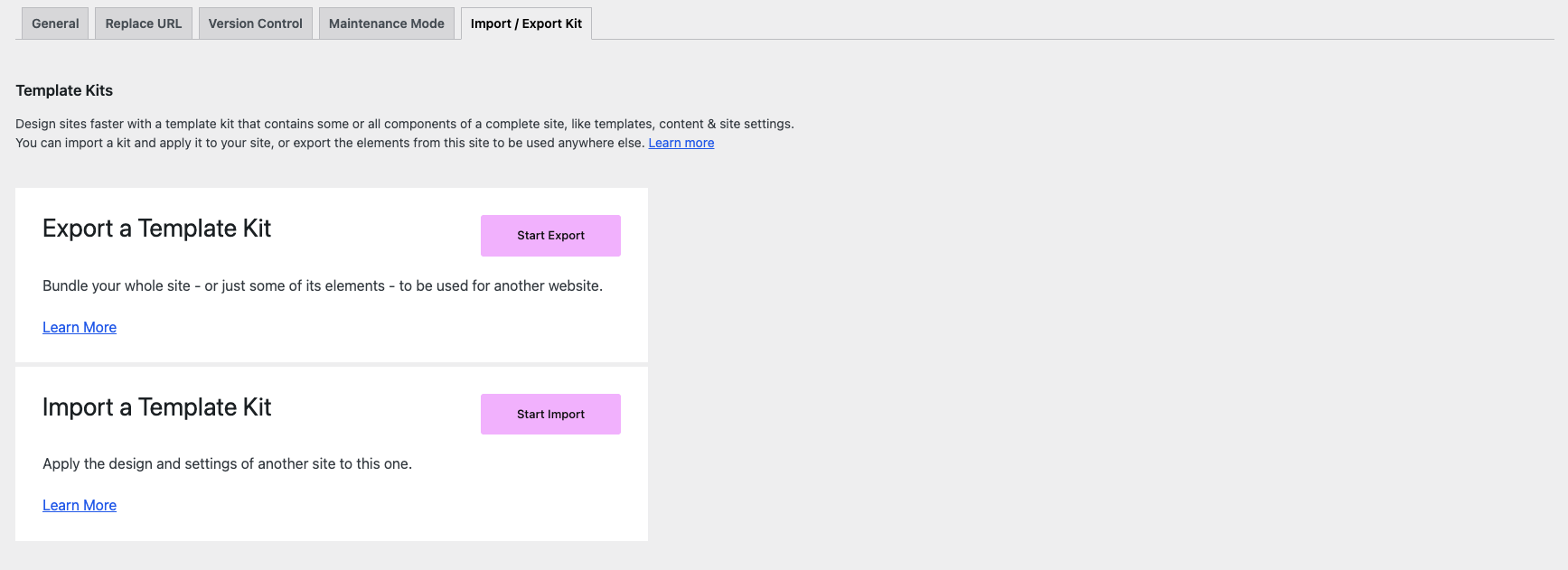Click the Export a Template Kit heading

click(x=156, y=229)
